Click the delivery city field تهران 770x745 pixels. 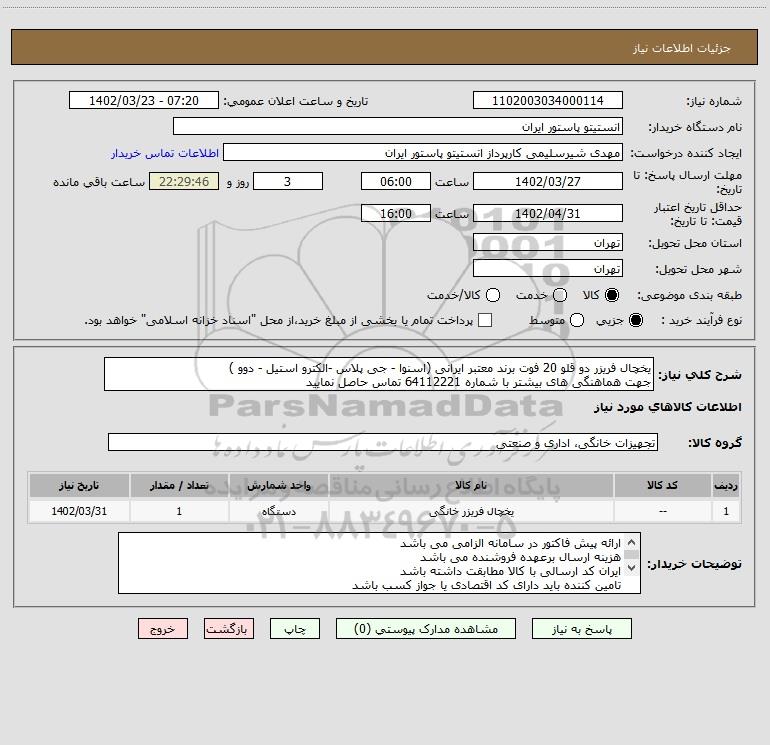(548, 268)
